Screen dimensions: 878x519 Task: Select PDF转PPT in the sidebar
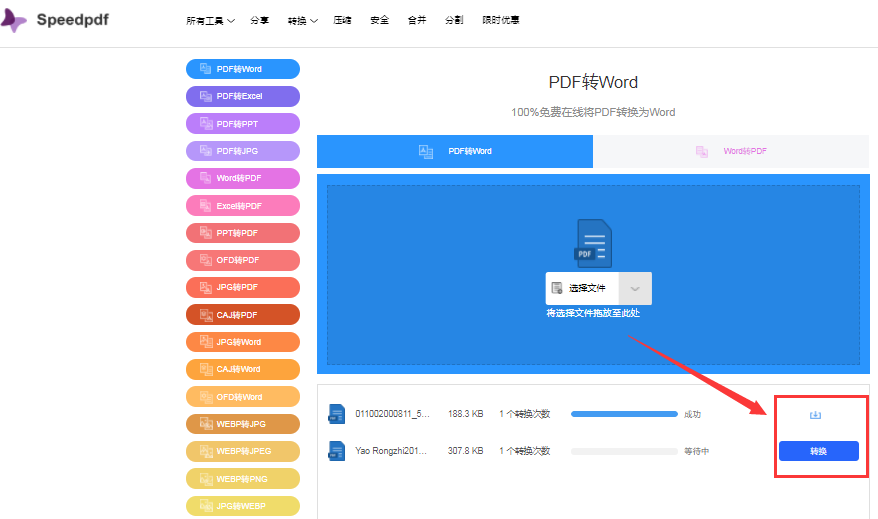243,124
